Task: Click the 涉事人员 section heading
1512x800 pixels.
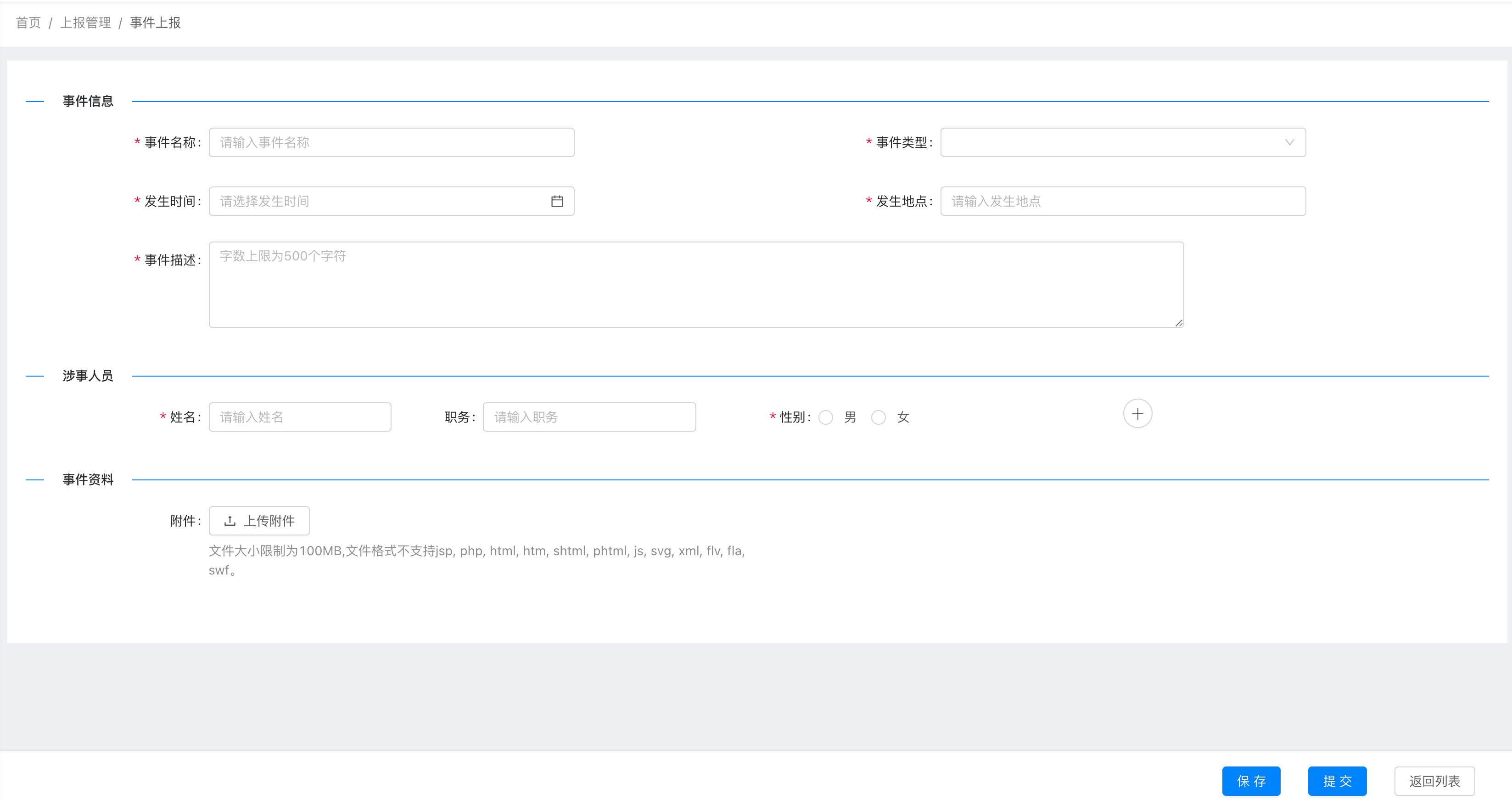Action: pos(88,376)
